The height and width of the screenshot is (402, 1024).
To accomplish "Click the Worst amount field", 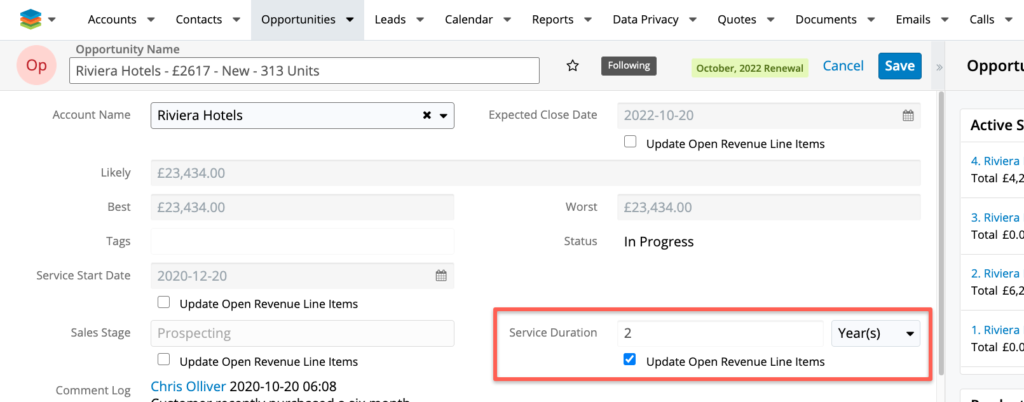I will click(769, 208).
